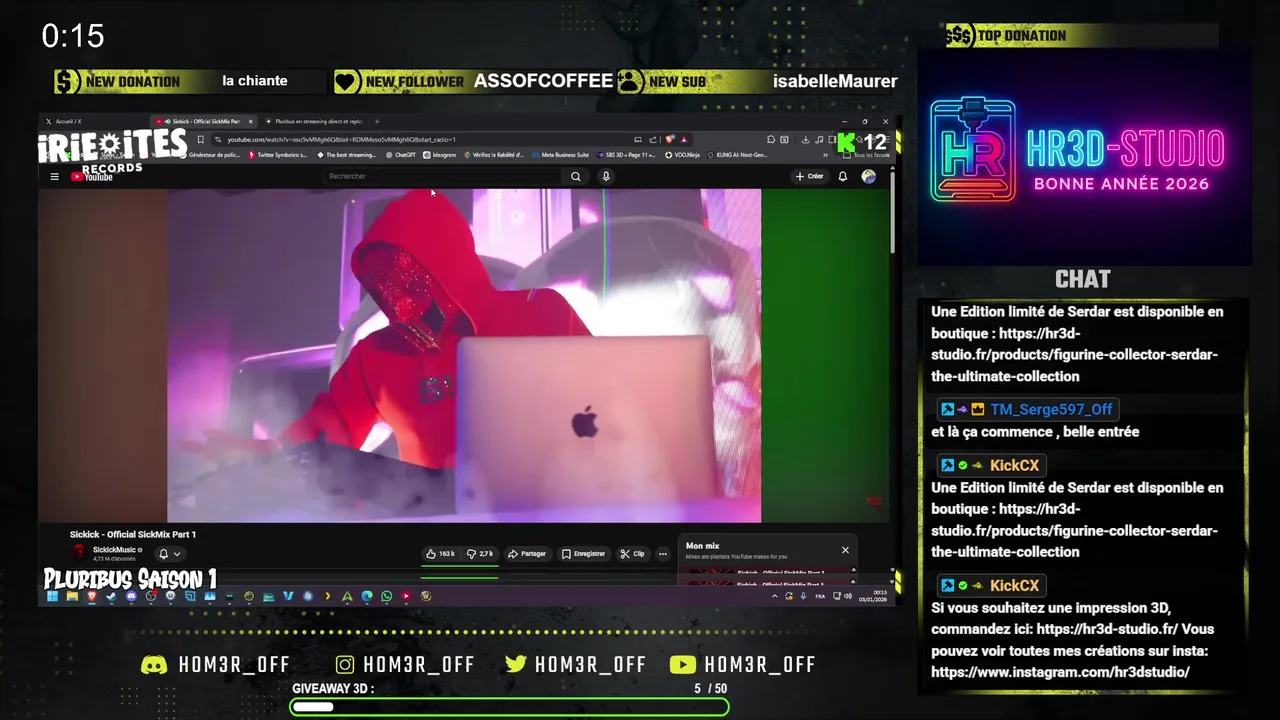Open the Ideogram bookmark
This screenshot has width=1280, height=720.
[x=440, y=155]
